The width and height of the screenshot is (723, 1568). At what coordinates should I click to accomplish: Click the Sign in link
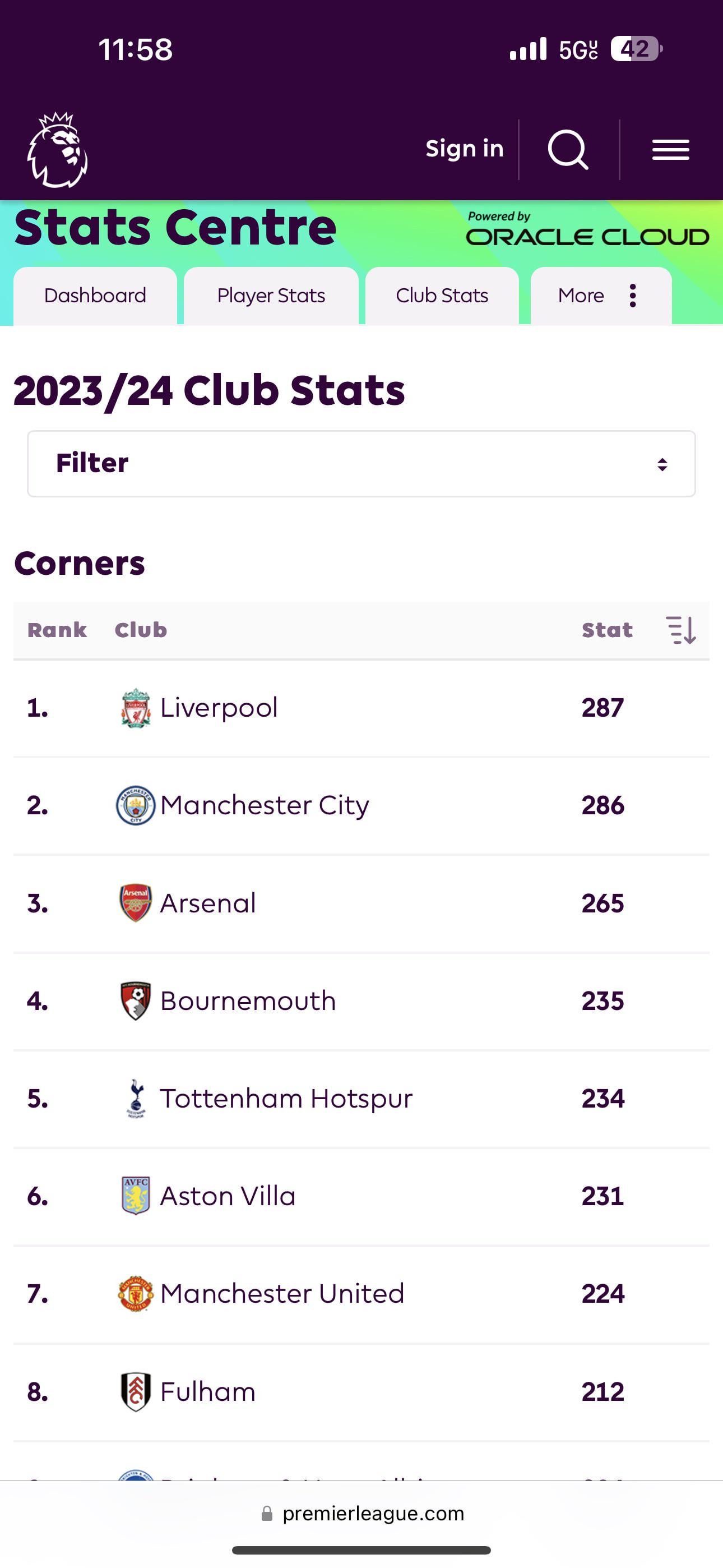click(465, 149)
